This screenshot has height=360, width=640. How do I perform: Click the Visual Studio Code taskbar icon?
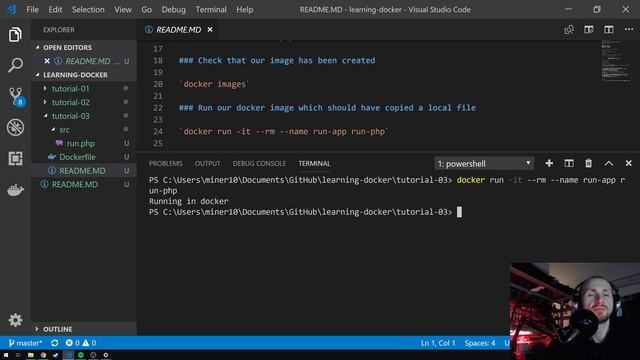pos(68,355)
